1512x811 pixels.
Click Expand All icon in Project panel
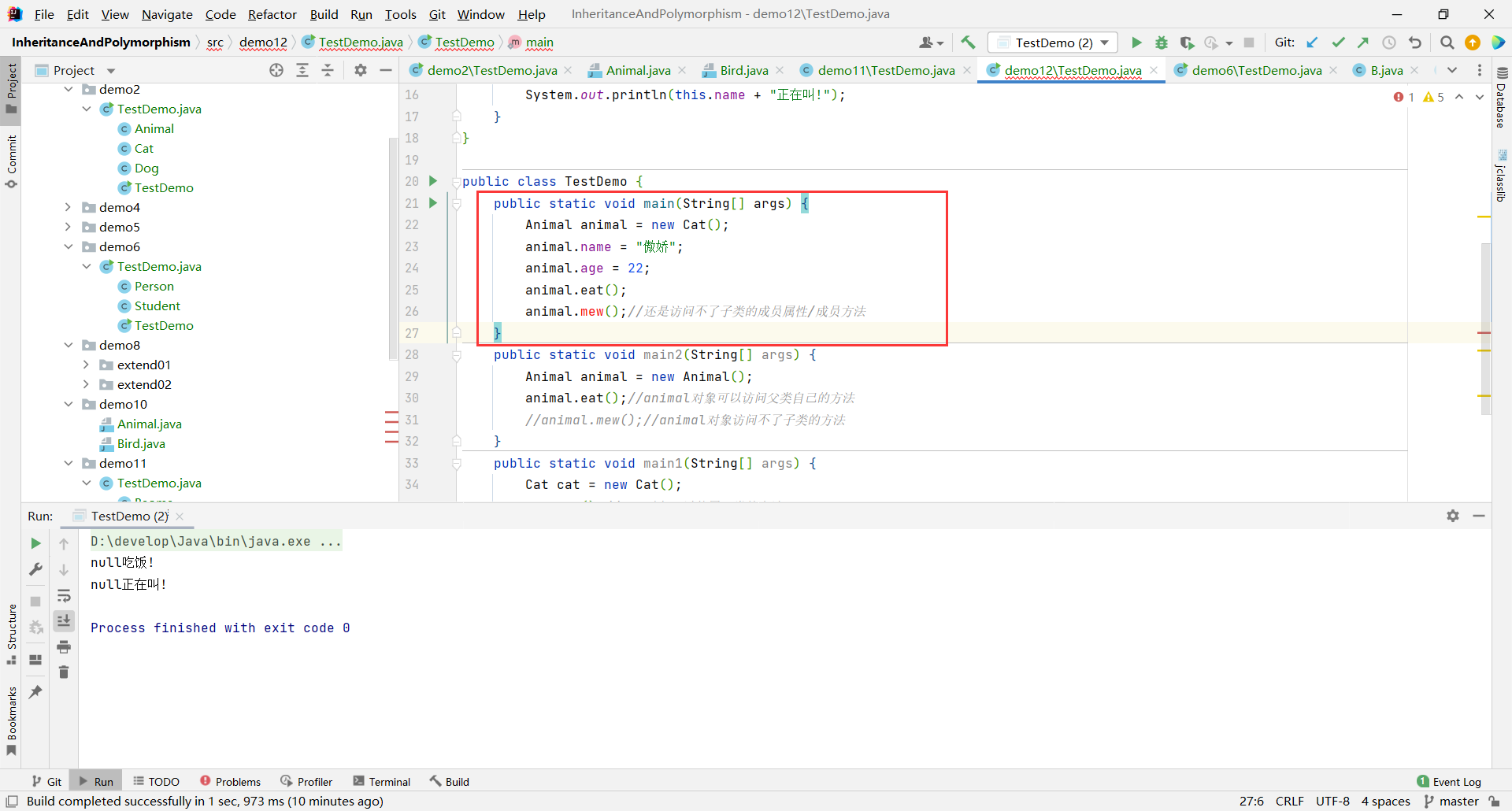click(302, 70)
